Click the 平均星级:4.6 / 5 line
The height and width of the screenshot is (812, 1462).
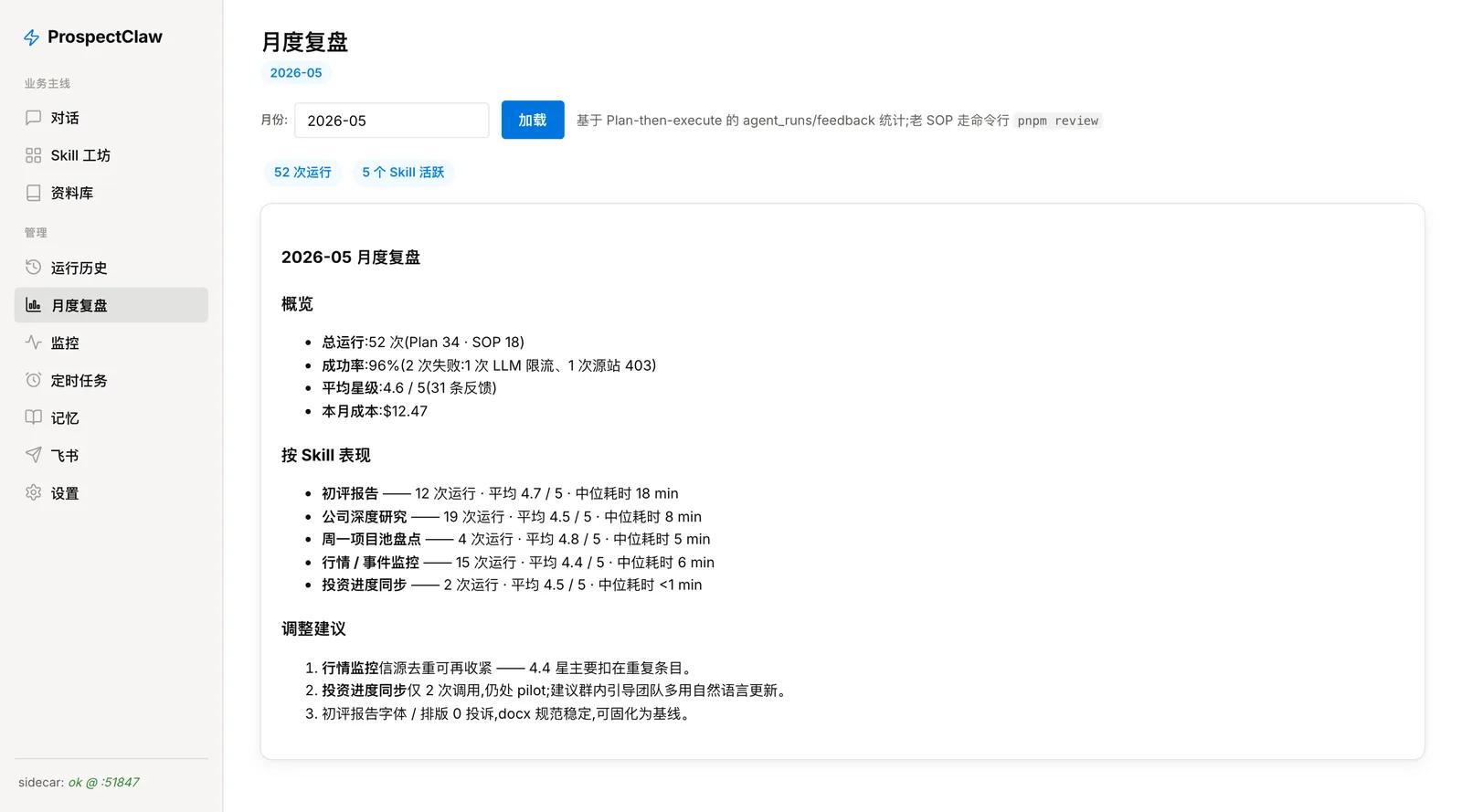pos(409,387)
